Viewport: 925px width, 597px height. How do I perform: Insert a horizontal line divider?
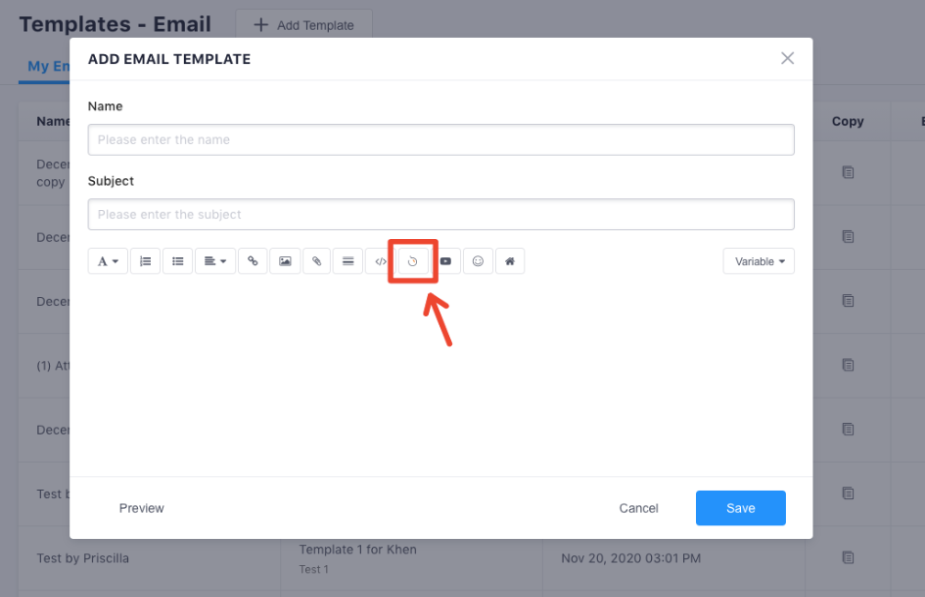tap(348, 261)
